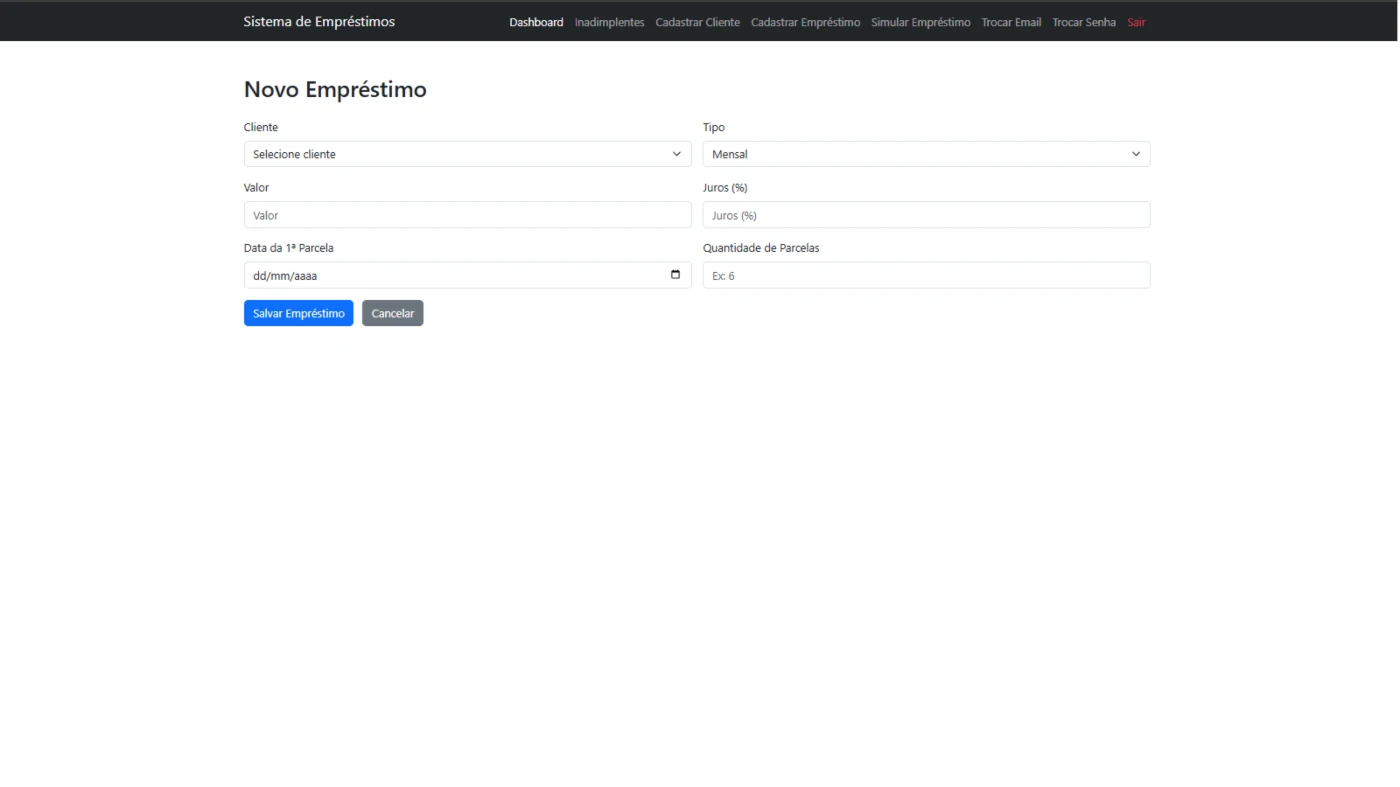
Task: Open the Cliente dropdown
Action: 467,154
